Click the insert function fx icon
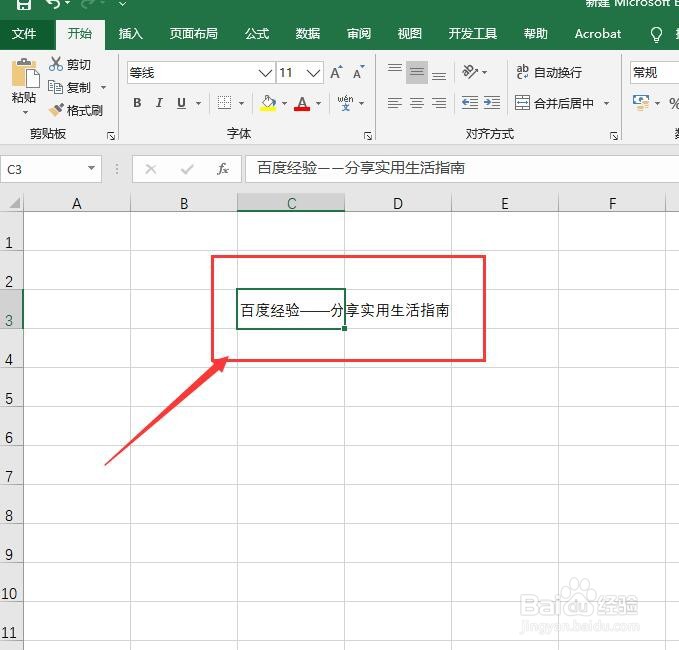 (223, 169)
